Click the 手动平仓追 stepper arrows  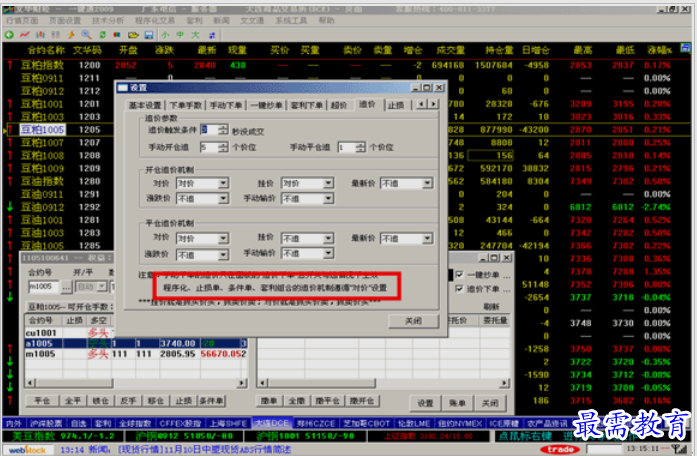pyautogui.click(x=361, y=147)
